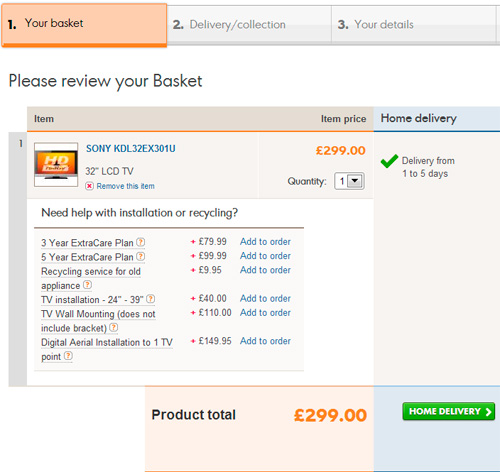Click the red remove item cross icon
500x472 pixels.
tap(89, 186)
